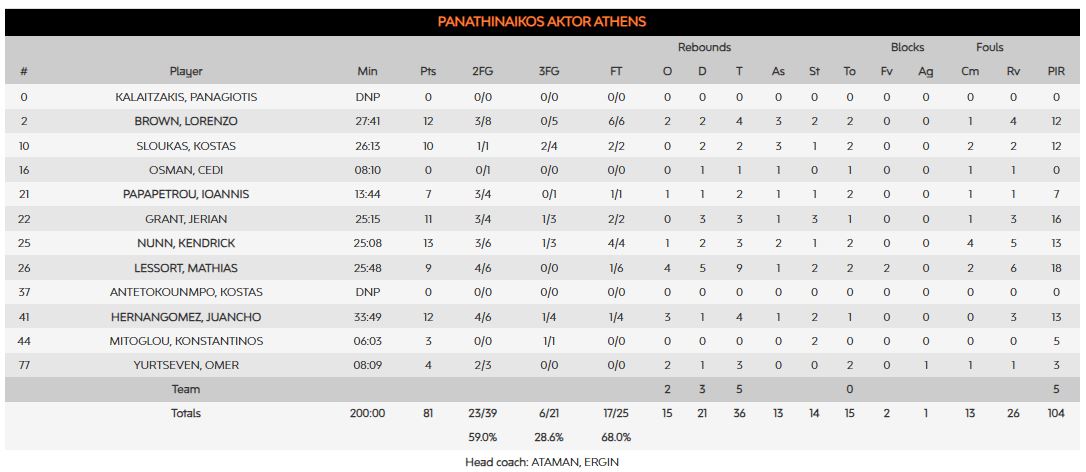Click Kalaitzakis, Panagiotis player name

tap(186, 97)
